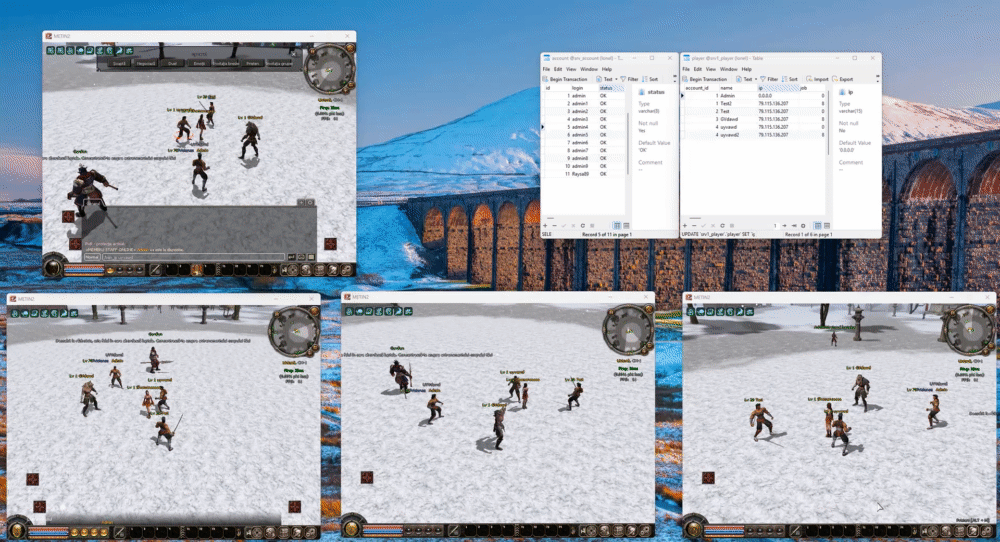Open the View menu in the player window
Screen dimensions: 1000x542
(710, 69)
